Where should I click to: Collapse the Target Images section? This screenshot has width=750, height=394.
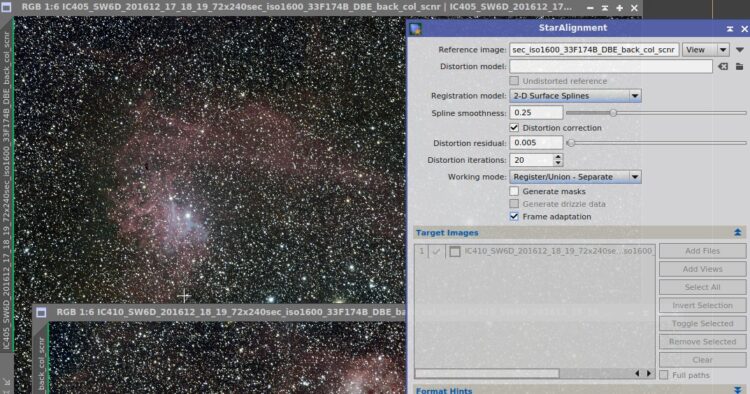pos(738,232)
